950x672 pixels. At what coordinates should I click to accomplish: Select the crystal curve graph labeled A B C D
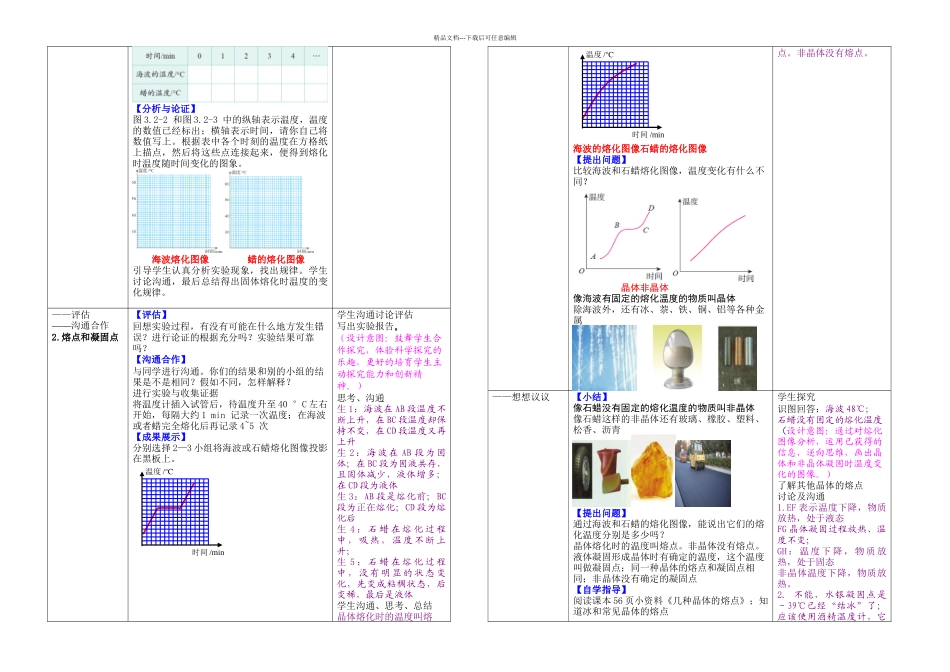click(x=620, y=236)
